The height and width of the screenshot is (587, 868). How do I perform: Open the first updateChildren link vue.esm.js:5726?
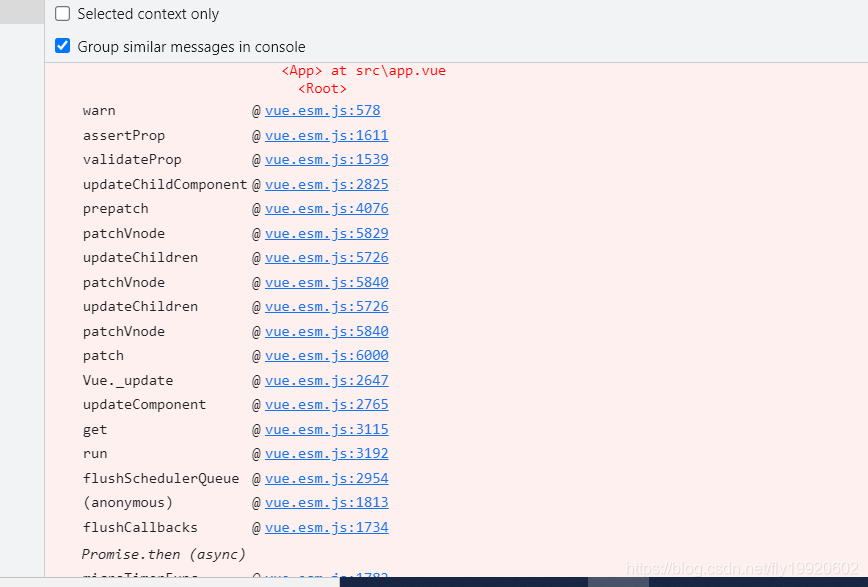326,257
